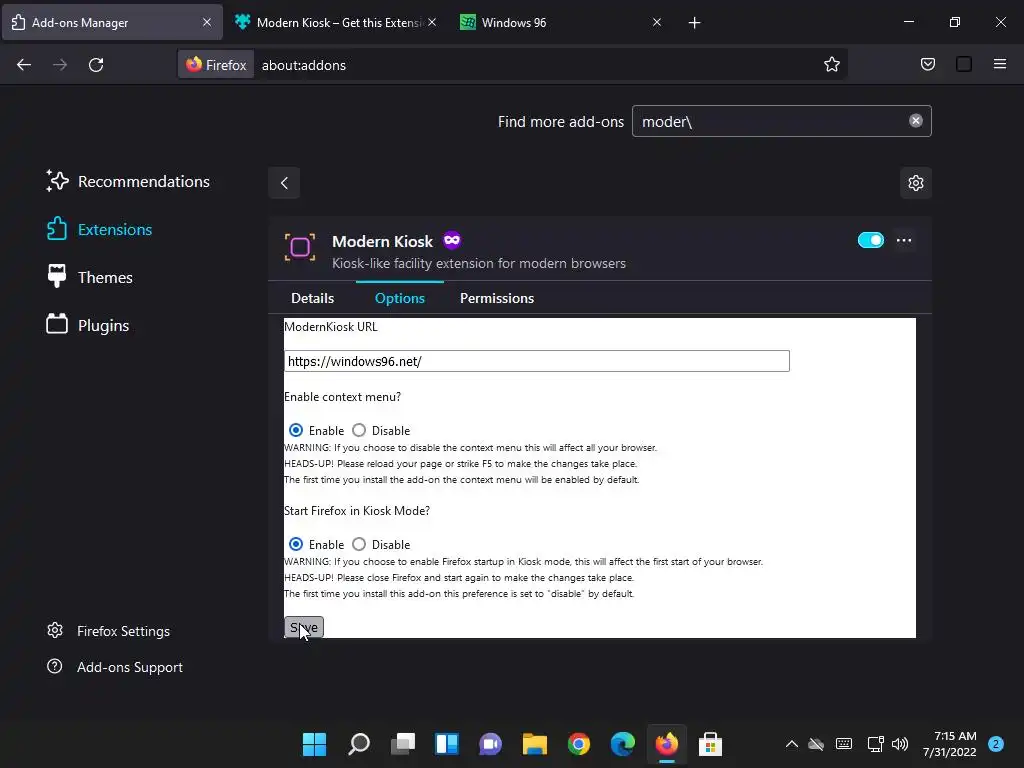Open Windows taskbar search
This screenshot has height=768, width=1024.
359,744
